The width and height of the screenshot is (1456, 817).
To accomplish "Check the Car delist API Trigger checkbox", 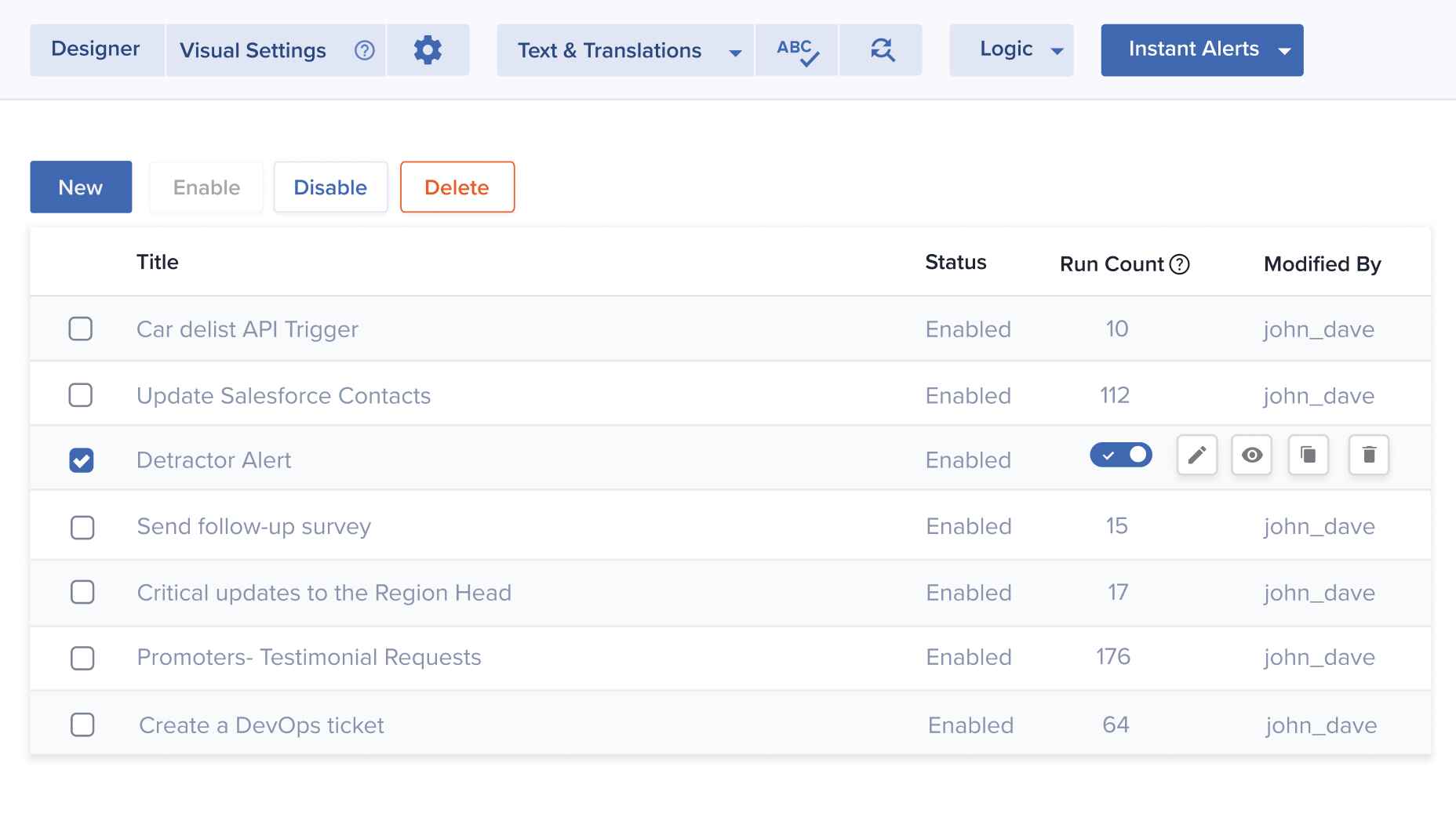I will click(x=81, y=329).
